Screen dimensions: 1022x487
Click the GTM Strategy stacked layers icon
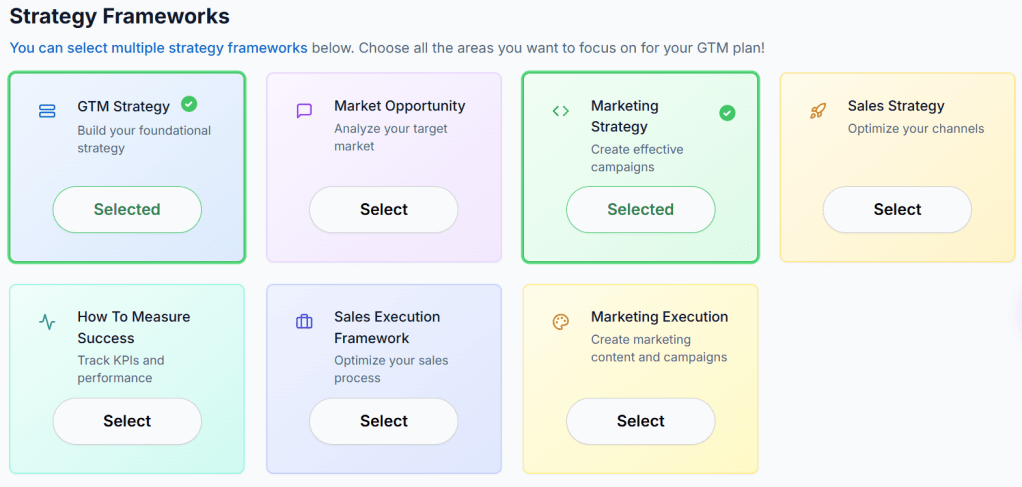click(x=47, y=111)
